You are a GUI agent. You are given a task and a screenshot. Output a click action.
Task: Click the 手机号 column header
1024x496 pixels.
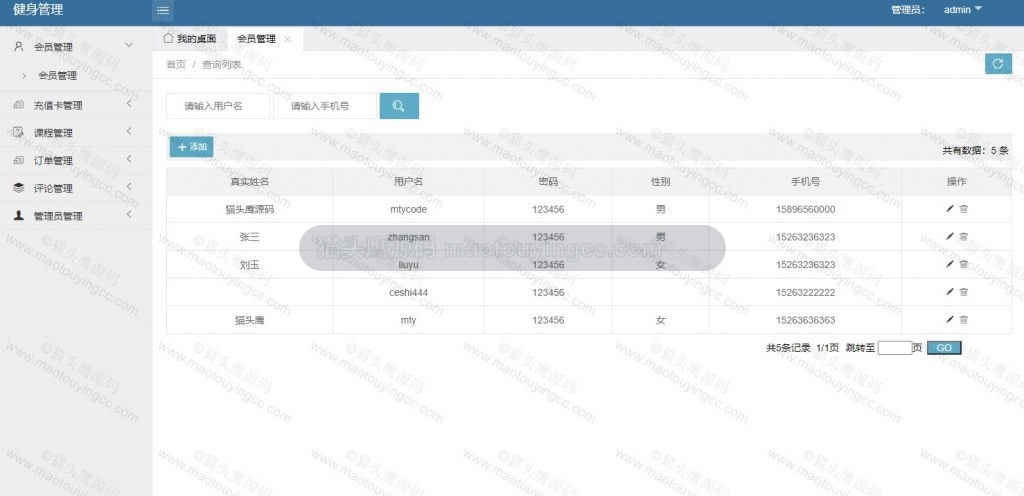(805, 181)
